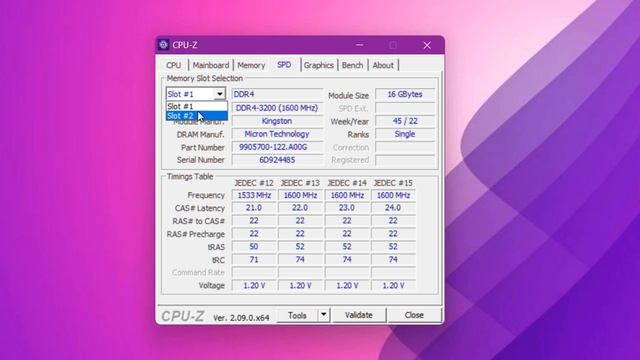The width and height of the screenshot is (640, 360).
Task: Click the empty SPD Ext. field
Action: click(x=405, y=108)
